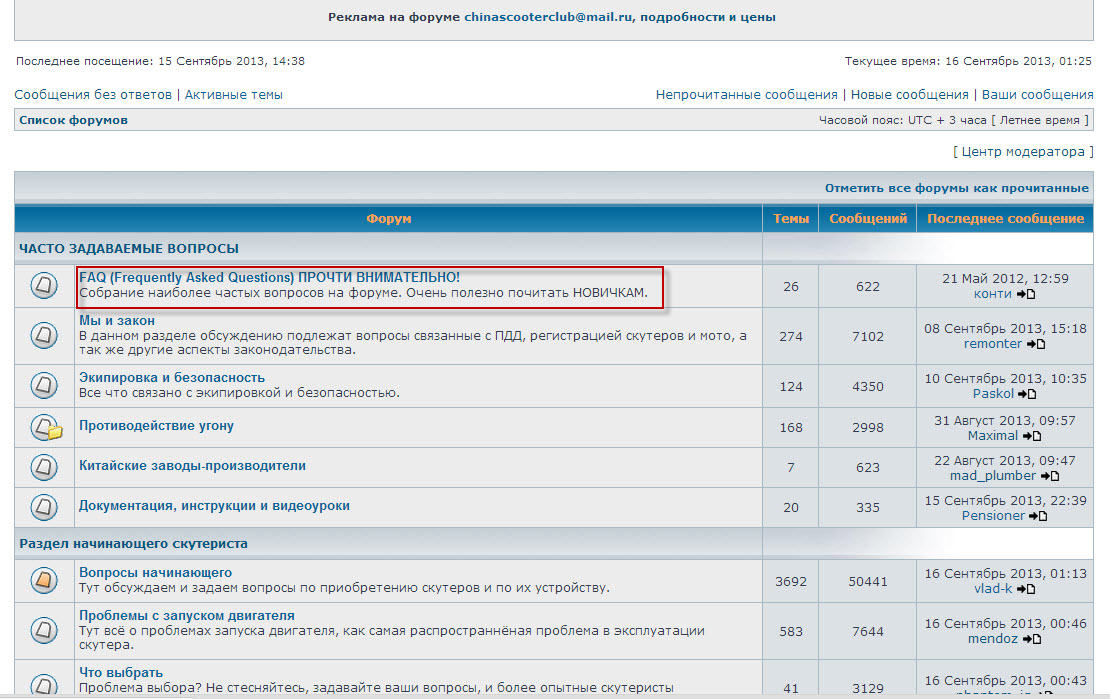
Task: Open the Мы и закон forum
Action: coord(117,320)
